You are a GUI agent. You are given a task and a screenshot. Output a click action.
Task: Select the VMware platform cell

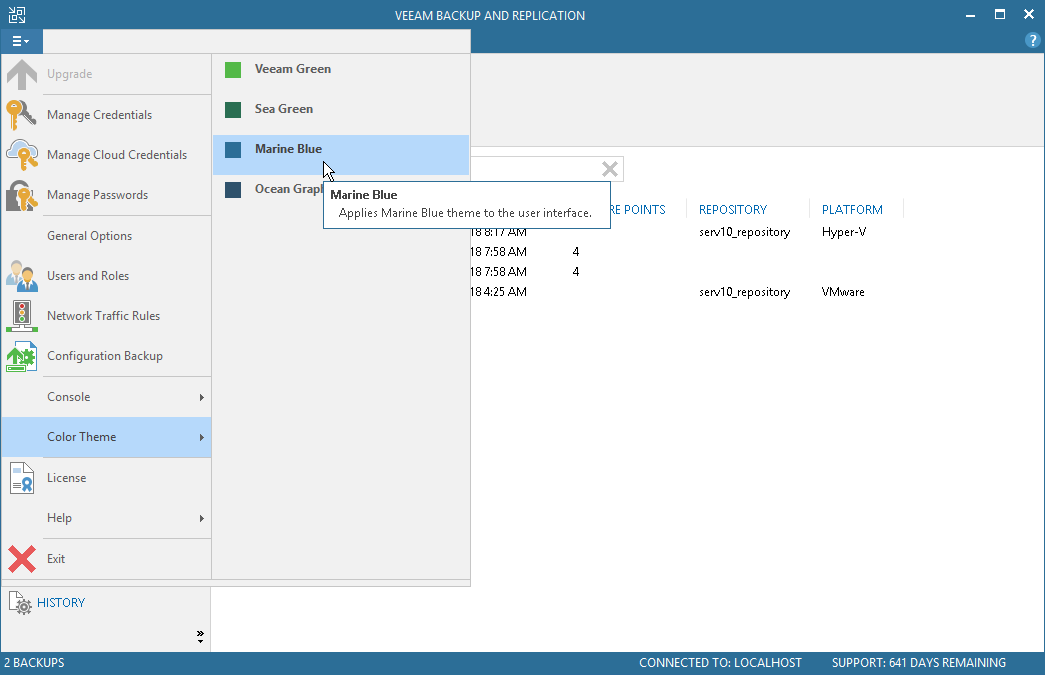click(843, 292)
